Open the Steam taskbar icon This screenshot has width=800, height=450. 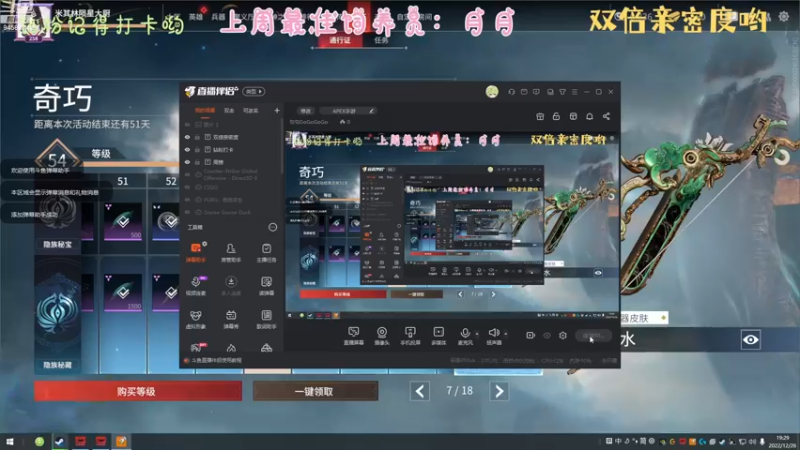click(x=60, y=442)
